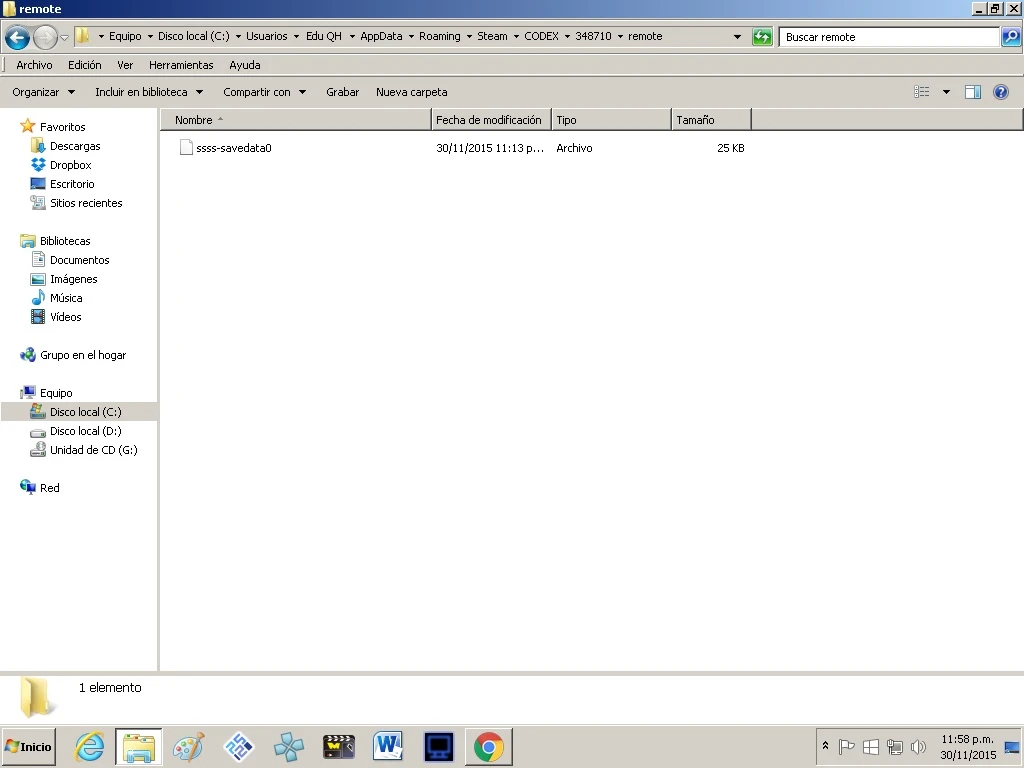Screen dimensions: 1024x768
Task: Open the Edición menu
Action: (x=85, y=65)
